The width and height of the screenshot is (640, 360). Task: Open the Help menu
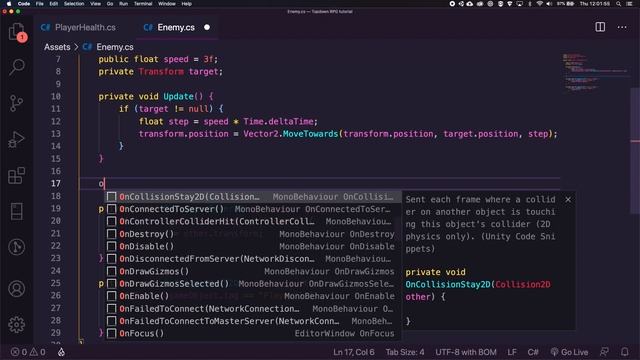point(187,4)
